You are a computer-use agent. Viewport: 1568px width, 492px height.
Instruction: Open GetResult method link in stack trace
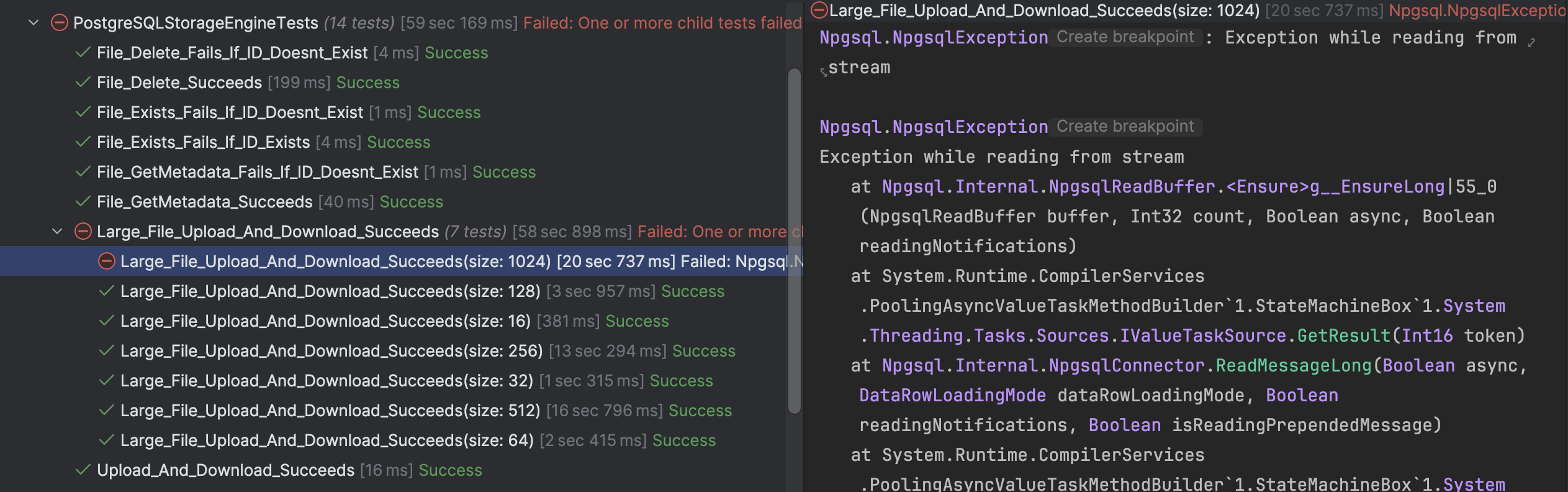coord(1343,336)
